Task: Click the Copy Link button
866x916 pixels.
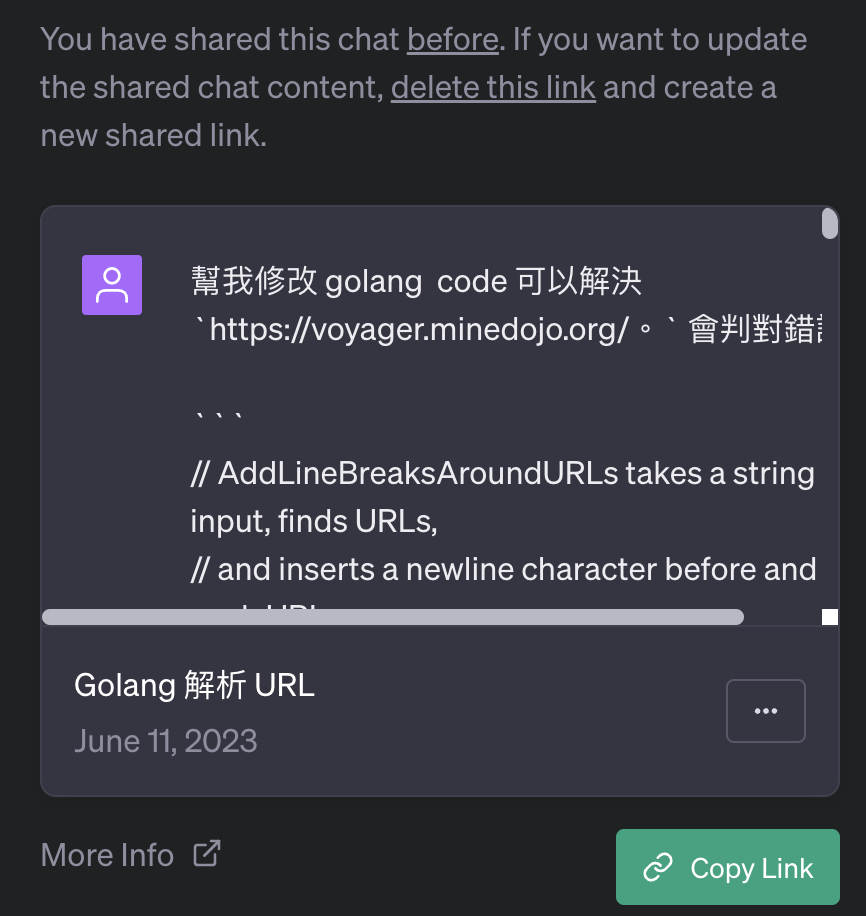Action: click(x=728, y=867)
